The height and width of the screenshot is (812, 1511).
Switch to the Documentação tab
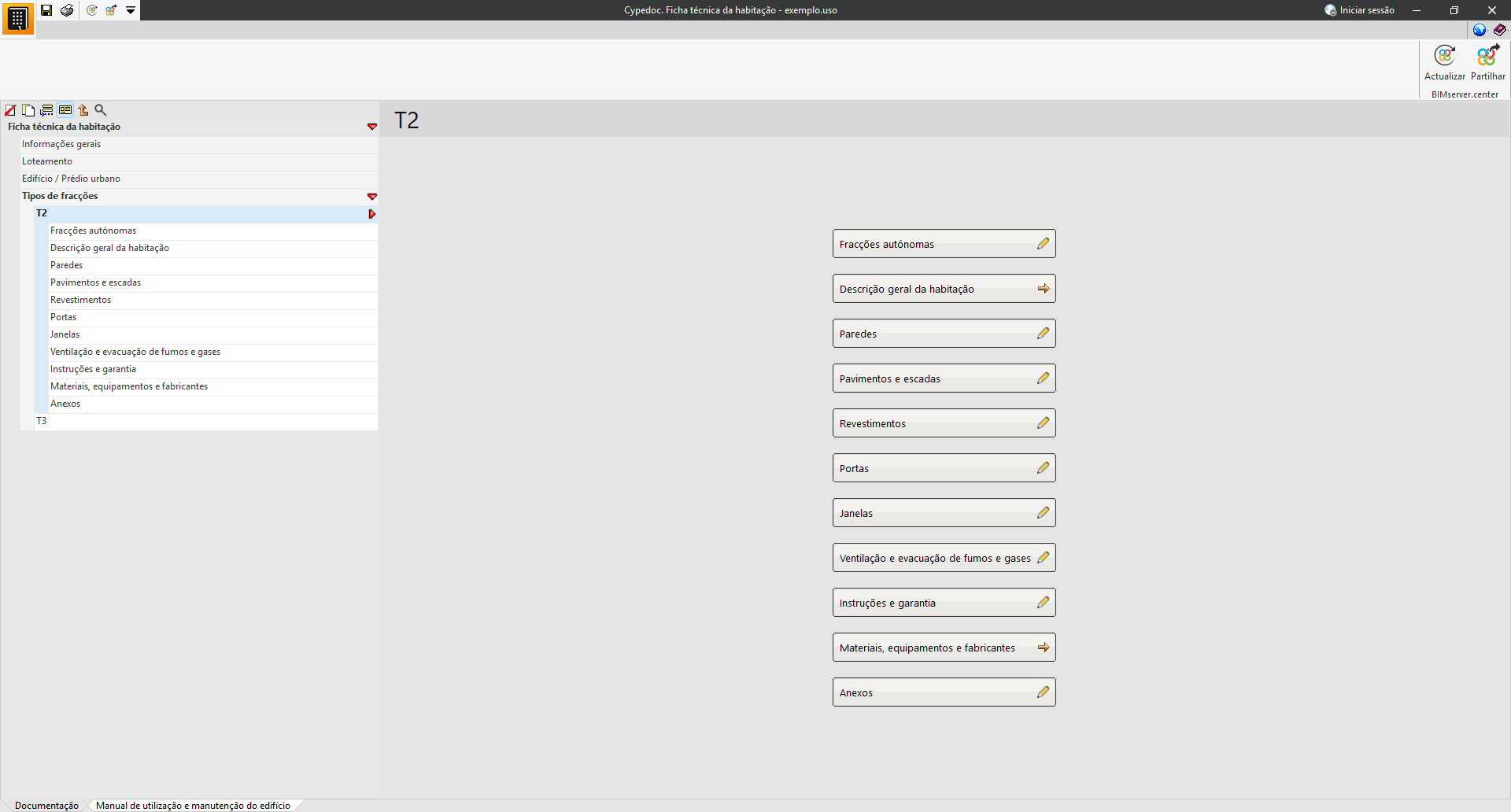(46, 805)
